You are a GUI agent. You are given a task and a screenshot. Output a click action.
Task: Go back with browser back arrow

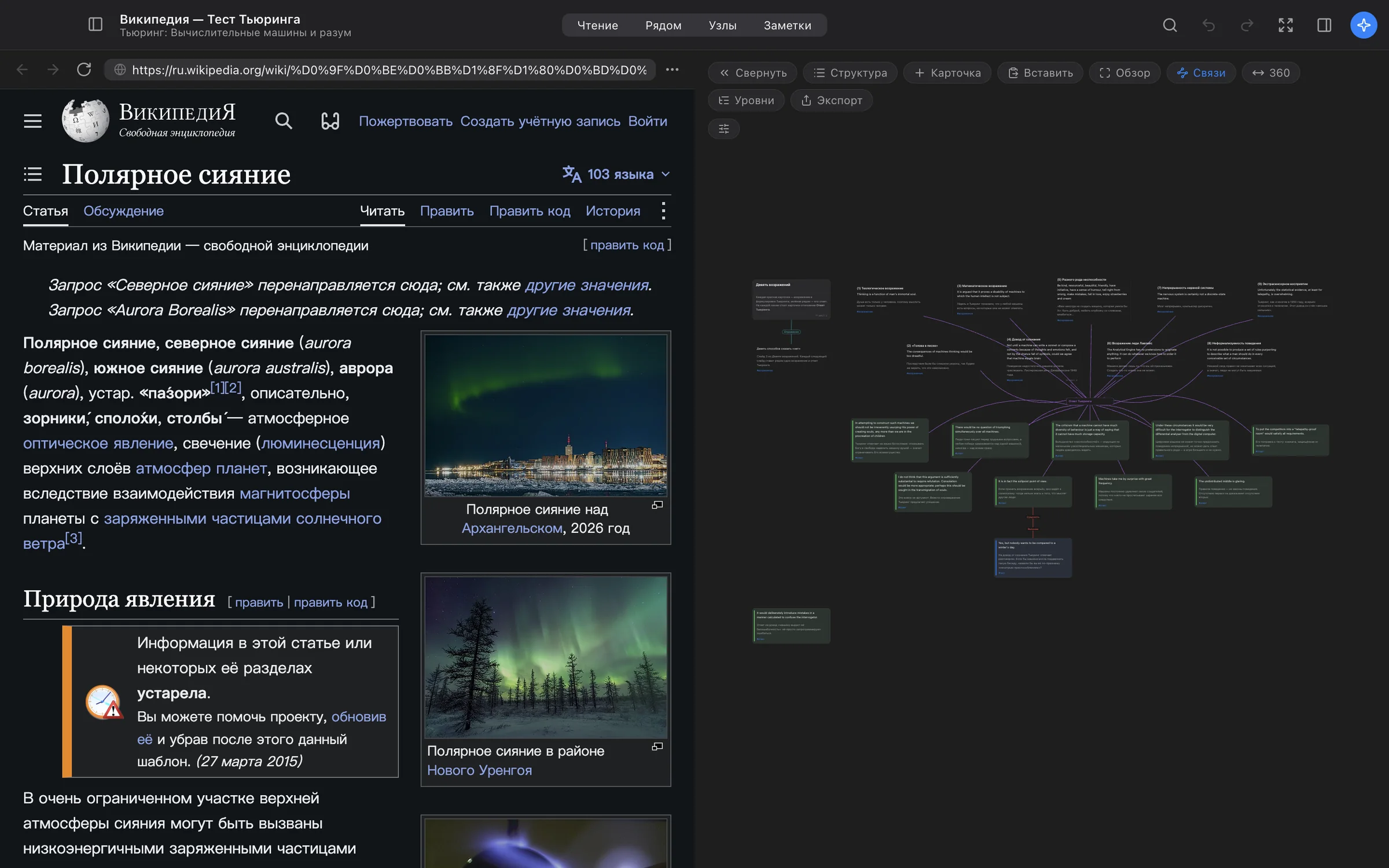[x=22, y=69]
